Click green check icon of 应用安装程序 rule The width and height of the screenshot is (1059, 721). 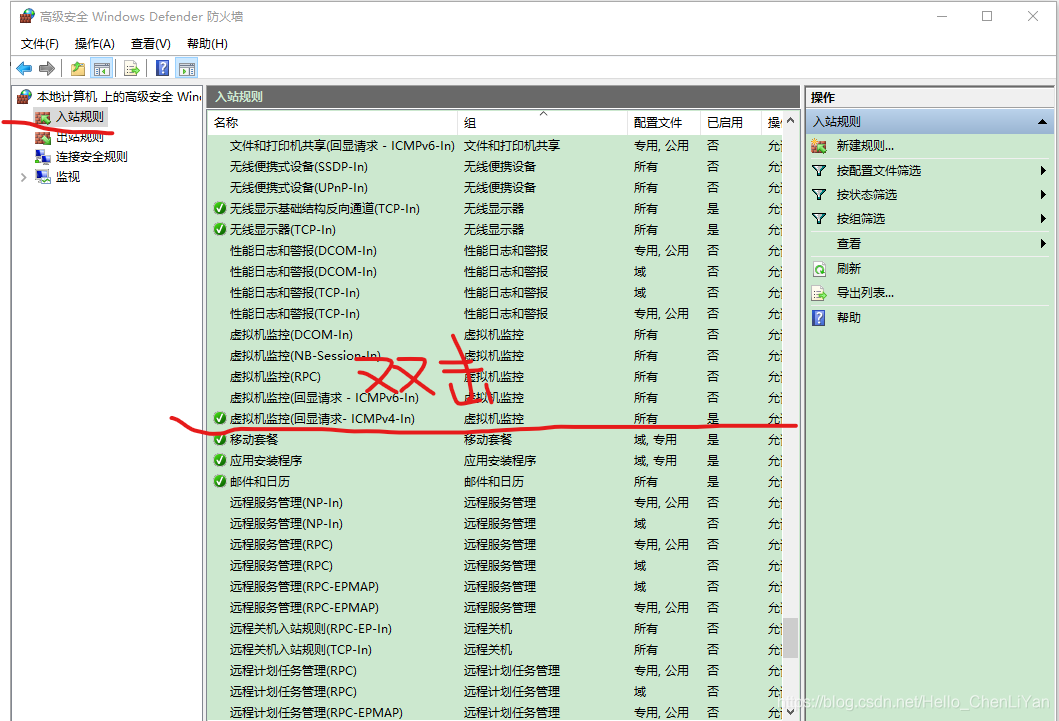(x=219, y=460)
